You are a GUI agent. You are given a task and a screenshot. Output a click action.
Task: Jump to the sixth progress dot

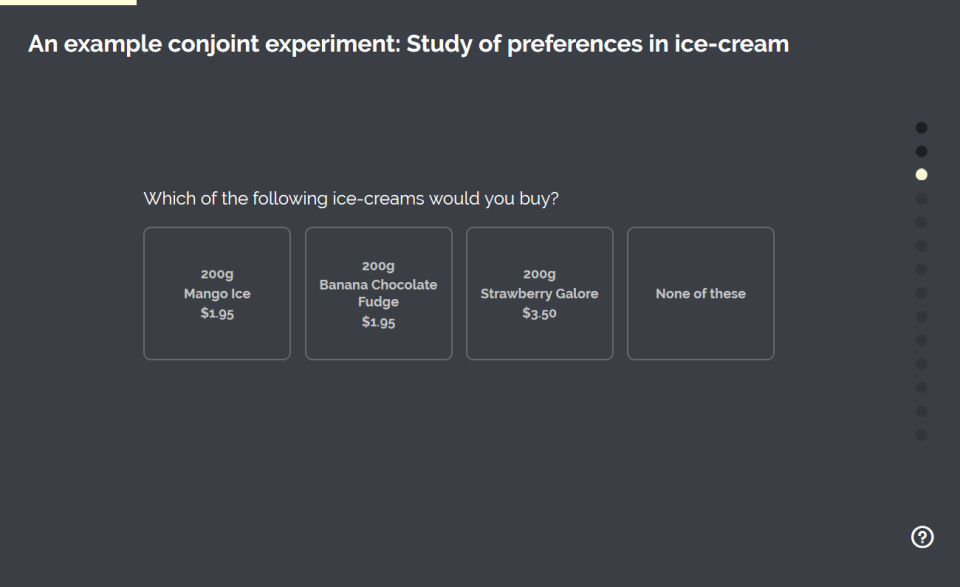[x=921, y=245]
